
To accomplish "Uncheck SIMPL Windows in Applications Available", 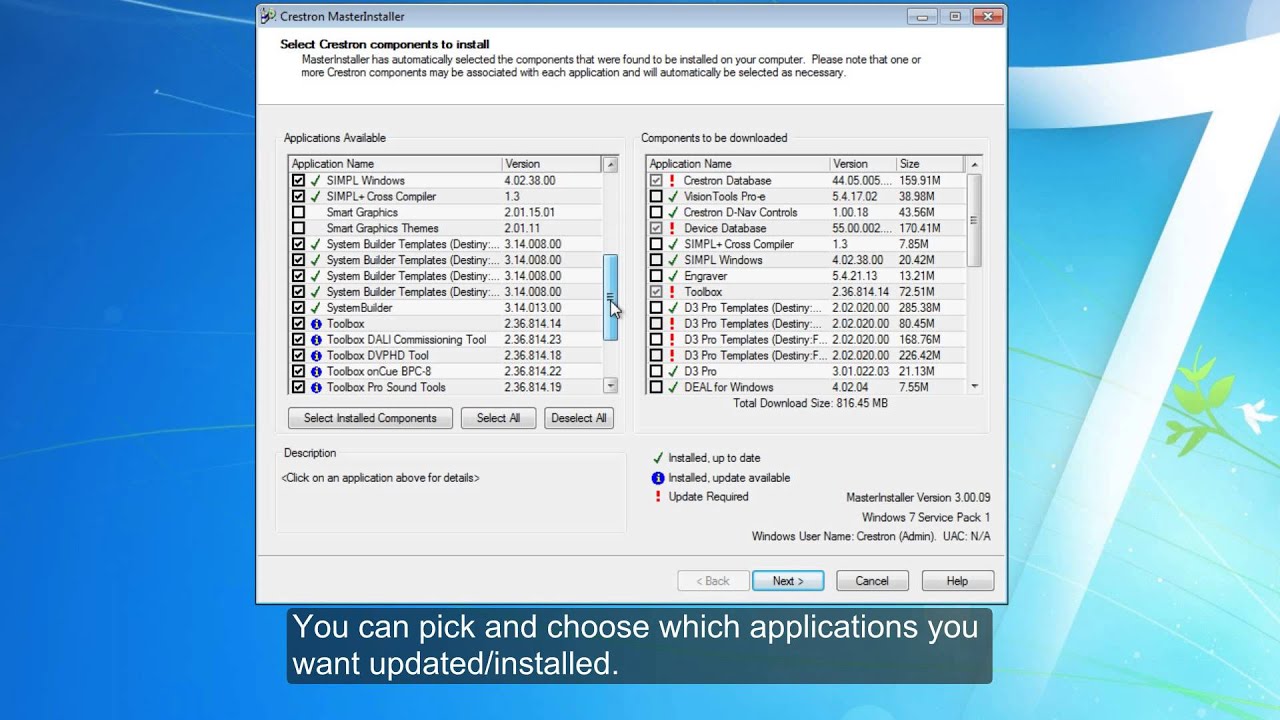I will tap(298, 181).
